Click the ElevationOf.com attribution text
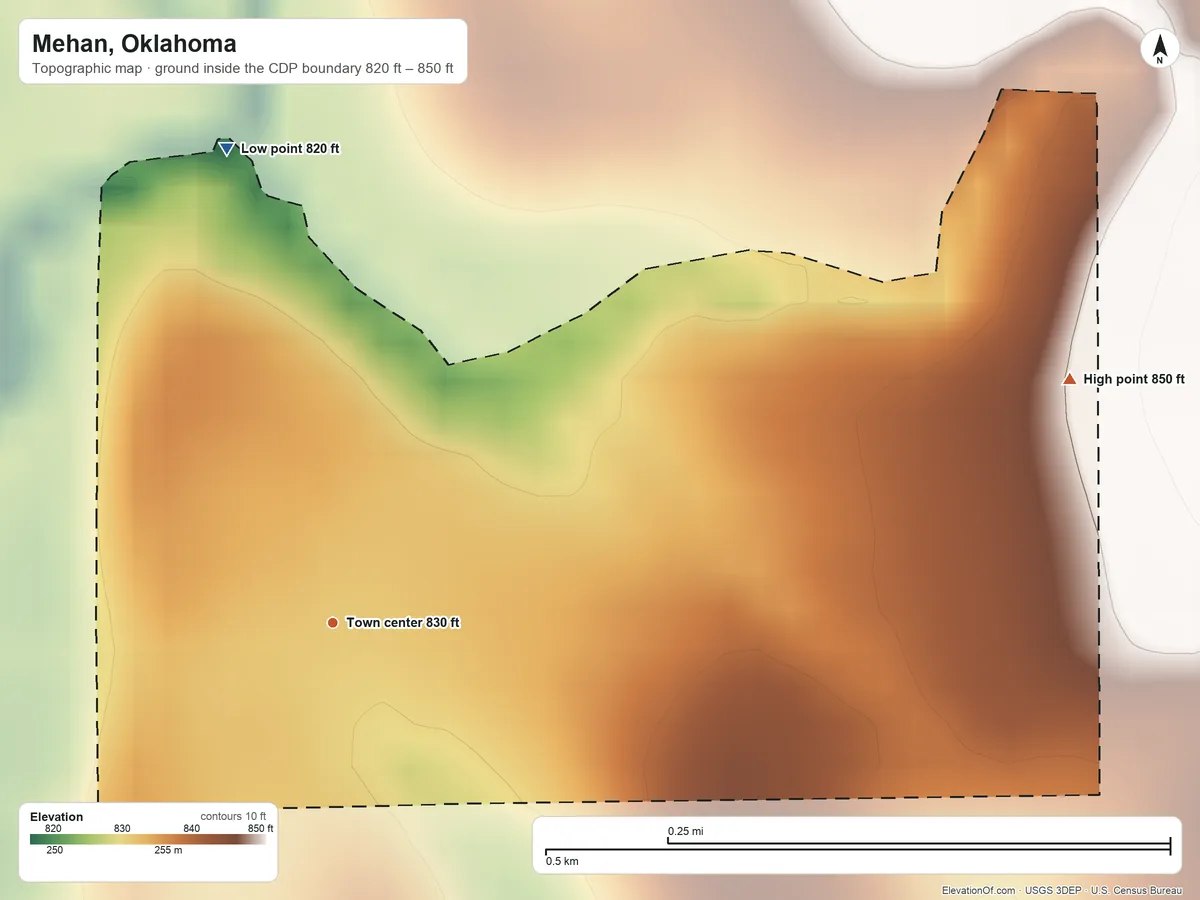 pyautogui.click(x=1063, y=890)
